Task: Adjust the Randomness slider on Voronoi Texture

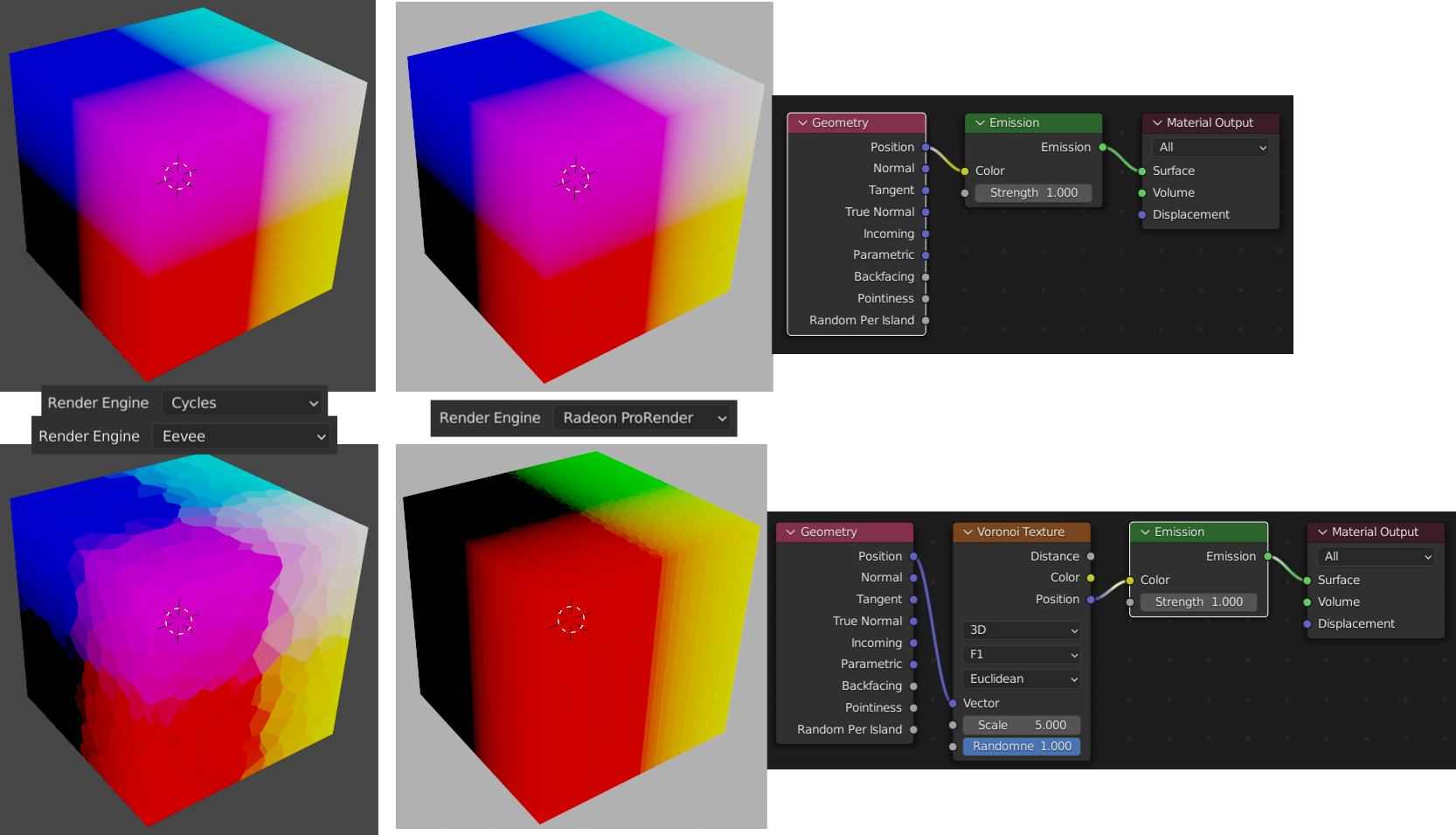Action: 1021,746
